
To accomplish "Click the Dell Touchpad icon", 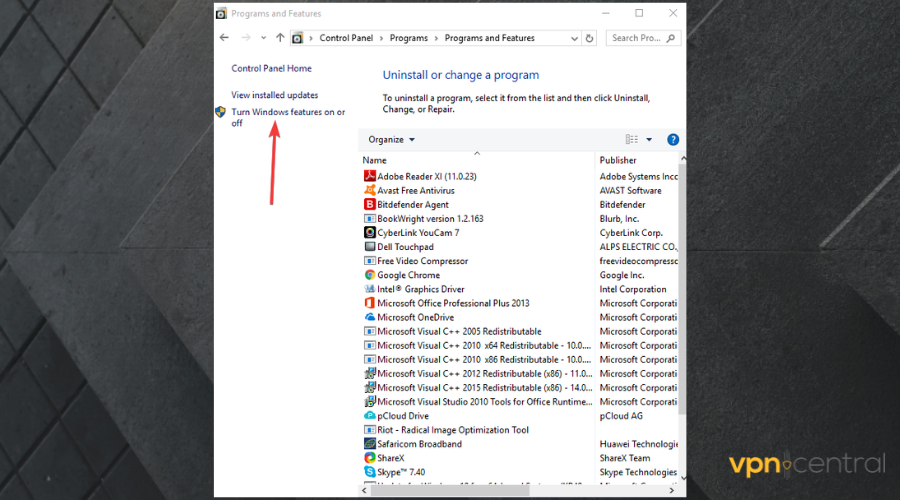I will [x=370, y=247].
